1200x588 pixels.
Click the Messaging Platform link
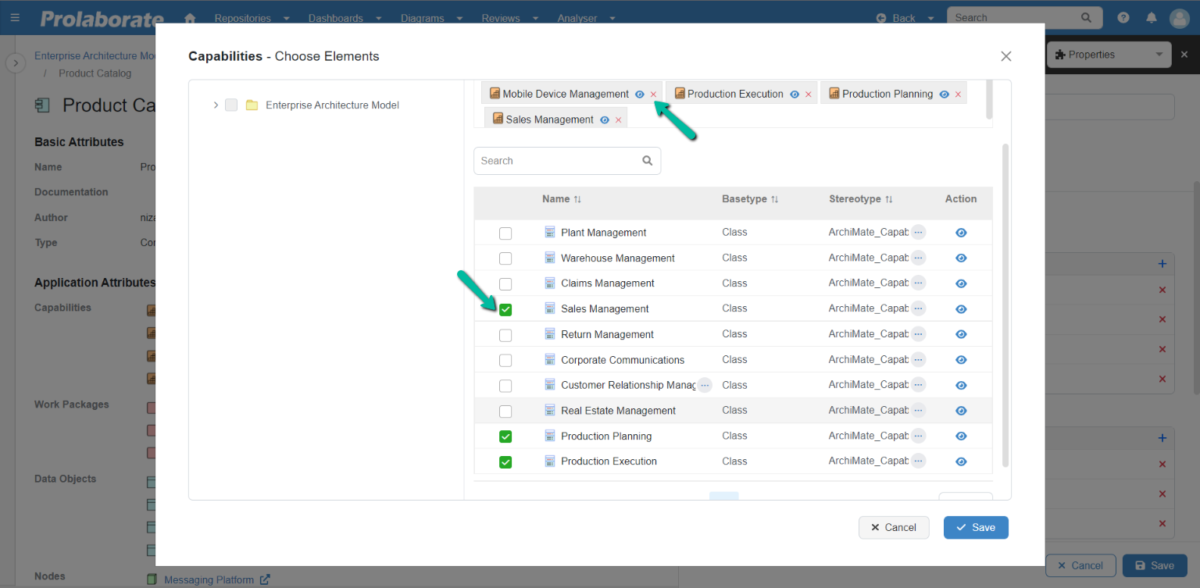pos(211,579)
